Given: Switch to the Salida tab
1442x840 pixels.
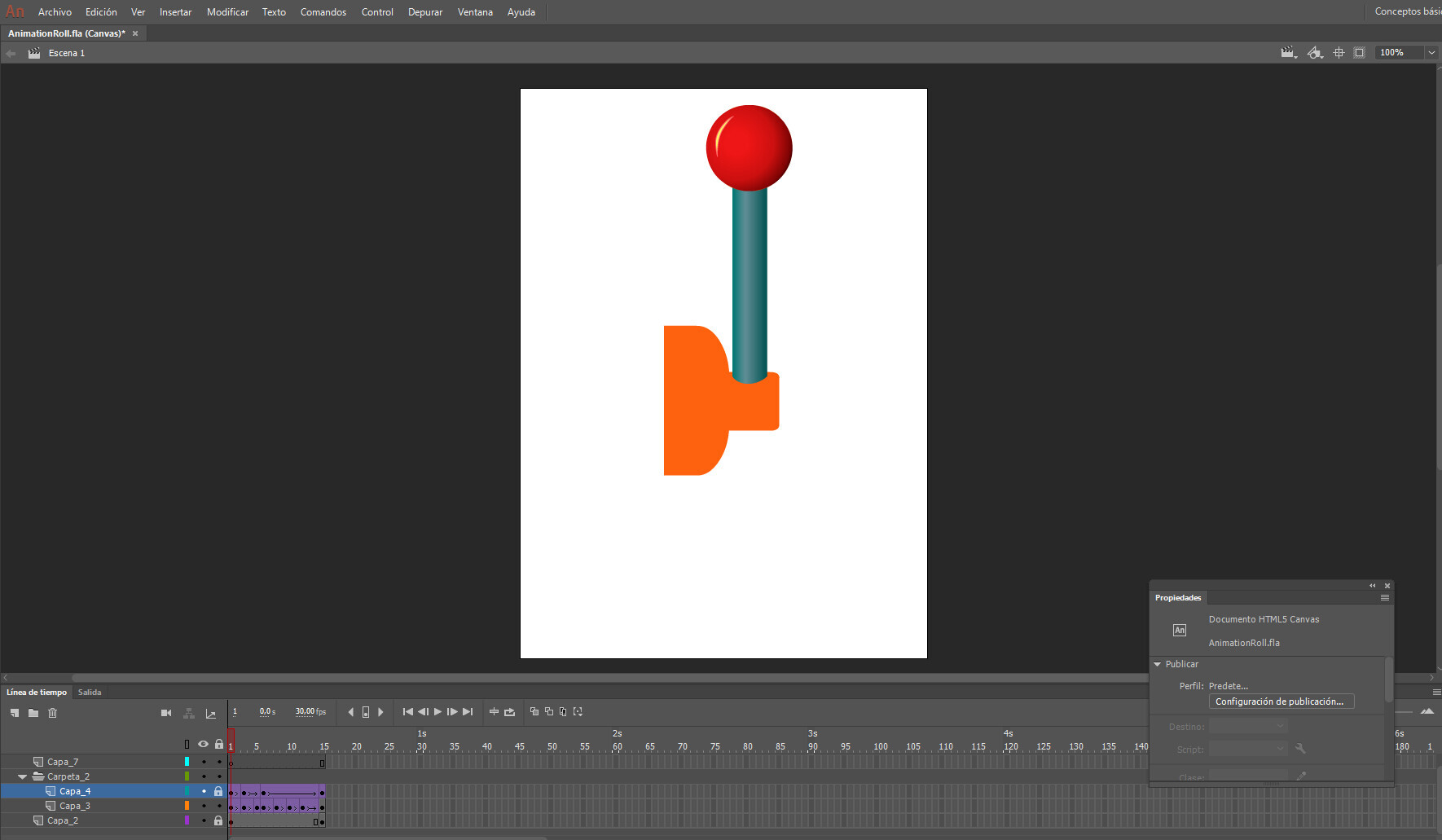Looking at the screenshot, I should pyautogui.click(x=90, y=693).
